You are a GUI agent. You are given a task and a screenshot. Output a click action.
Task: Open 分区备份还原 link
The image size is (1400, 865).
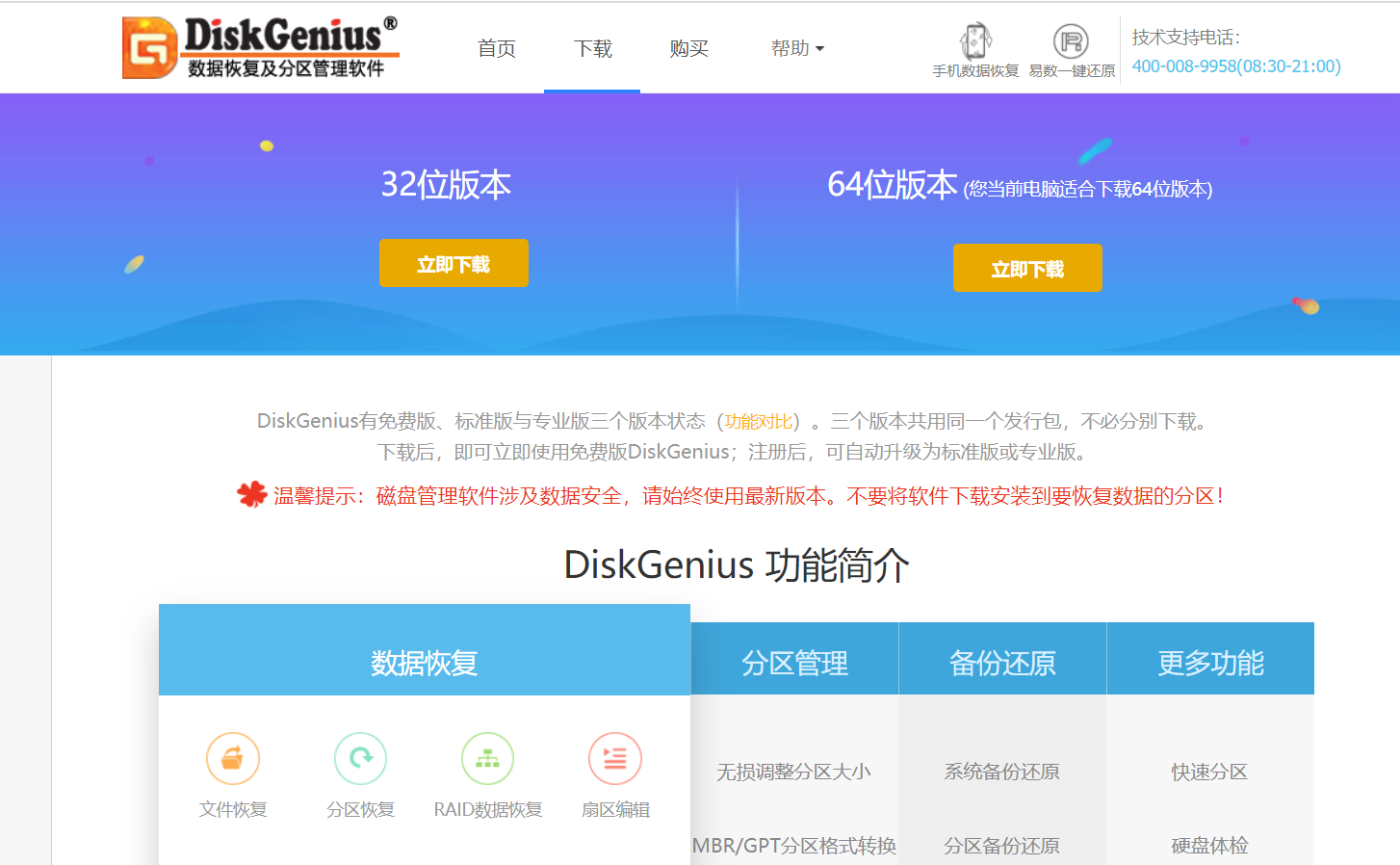pyautogui.click(x=1001, y=846)
